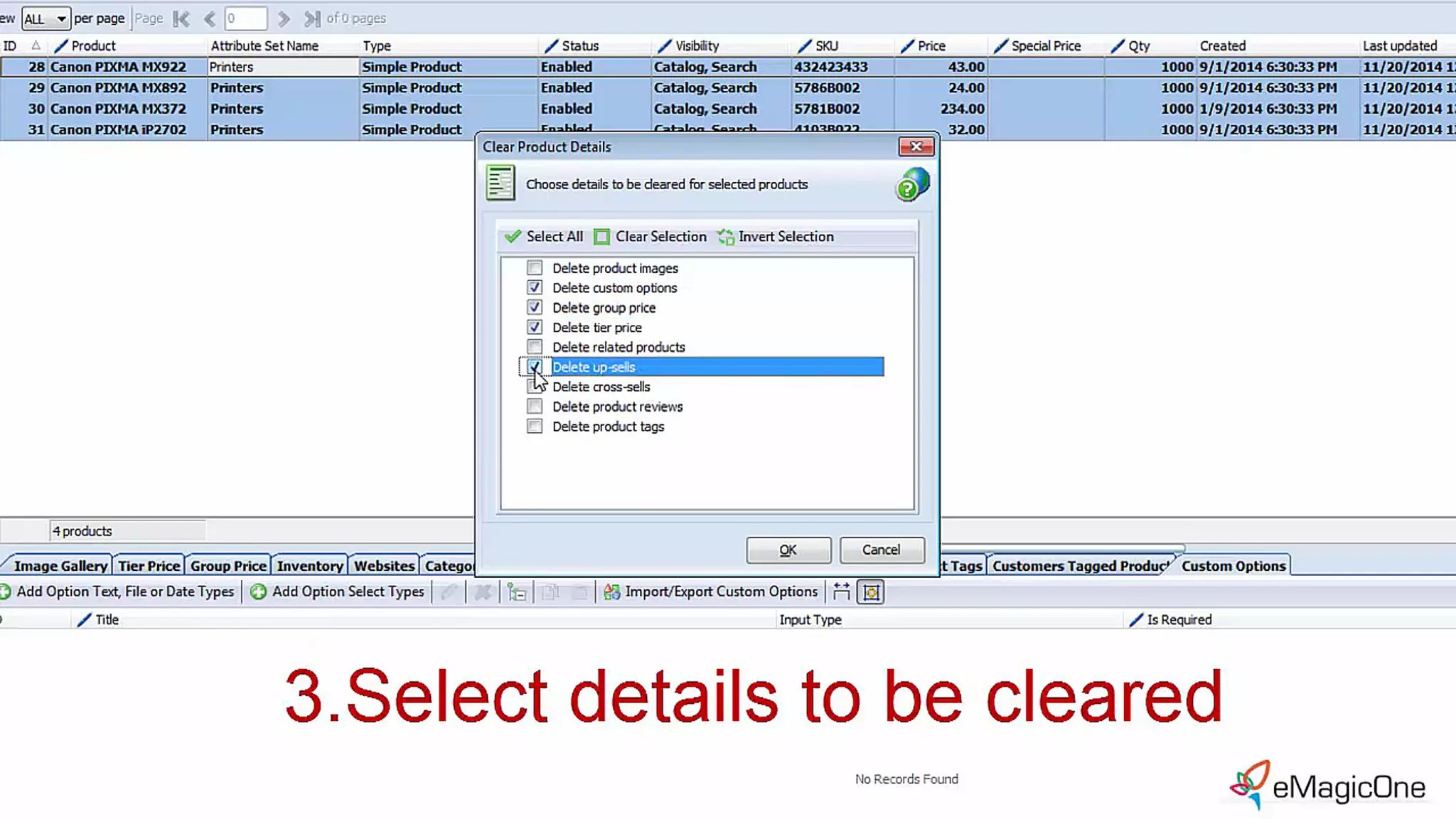Screen dimensions: 1456x819
Task: Check Delete related products option
Action: (x=535, y=347)
